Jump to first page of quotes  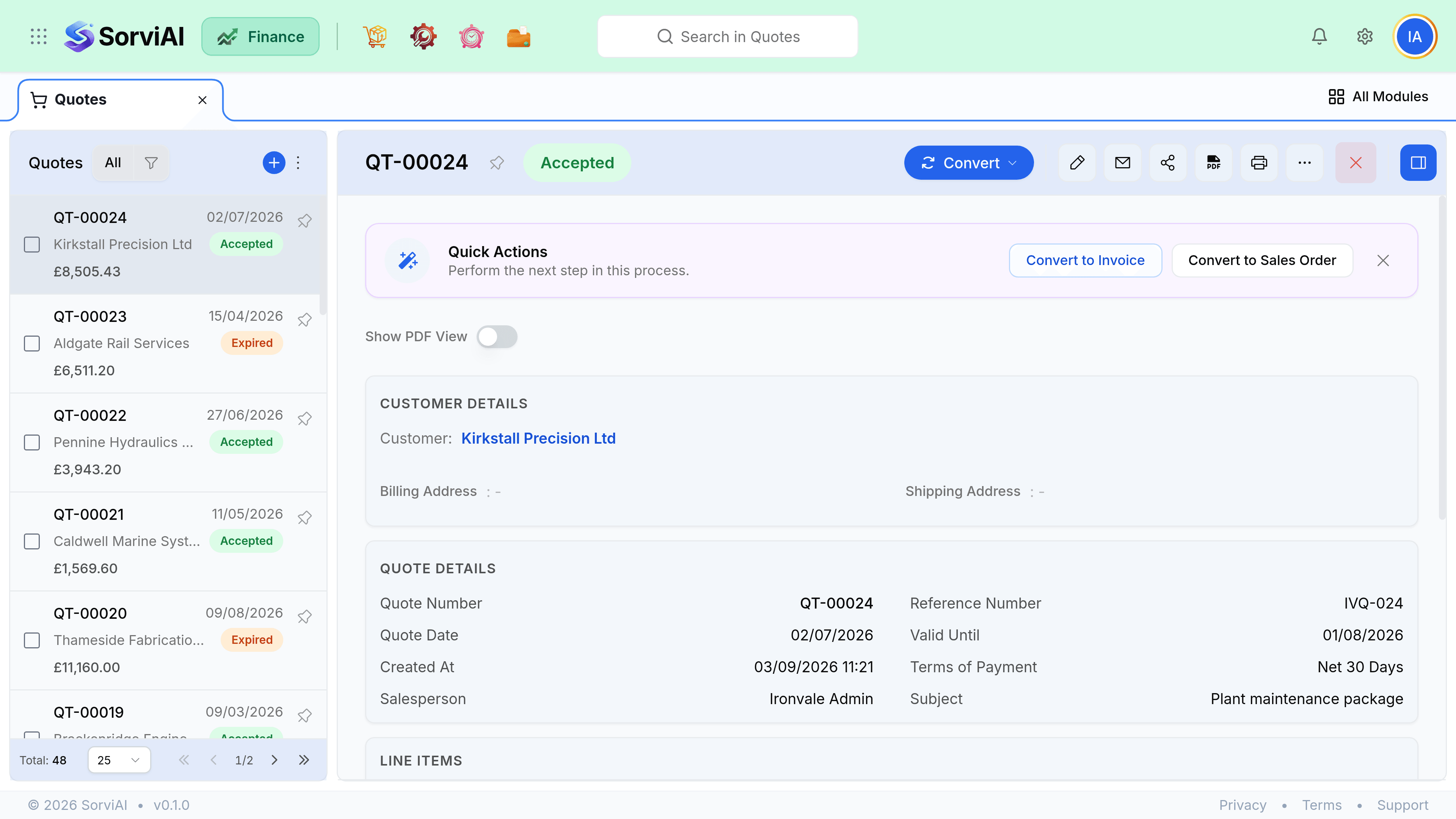point(184,759)
